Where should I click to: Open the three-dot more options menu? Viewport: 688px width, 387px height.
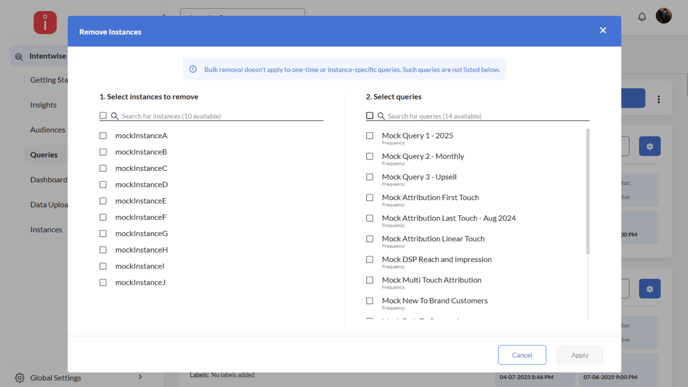point(658,99)
